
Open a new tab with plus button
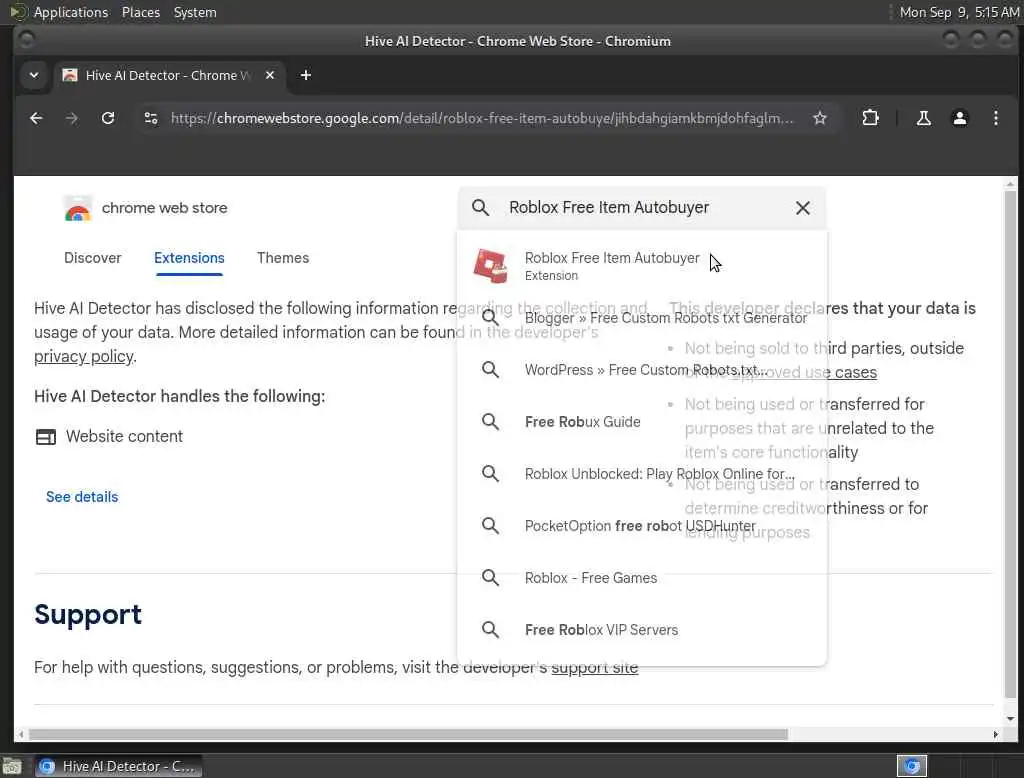(x=306, y=75)
